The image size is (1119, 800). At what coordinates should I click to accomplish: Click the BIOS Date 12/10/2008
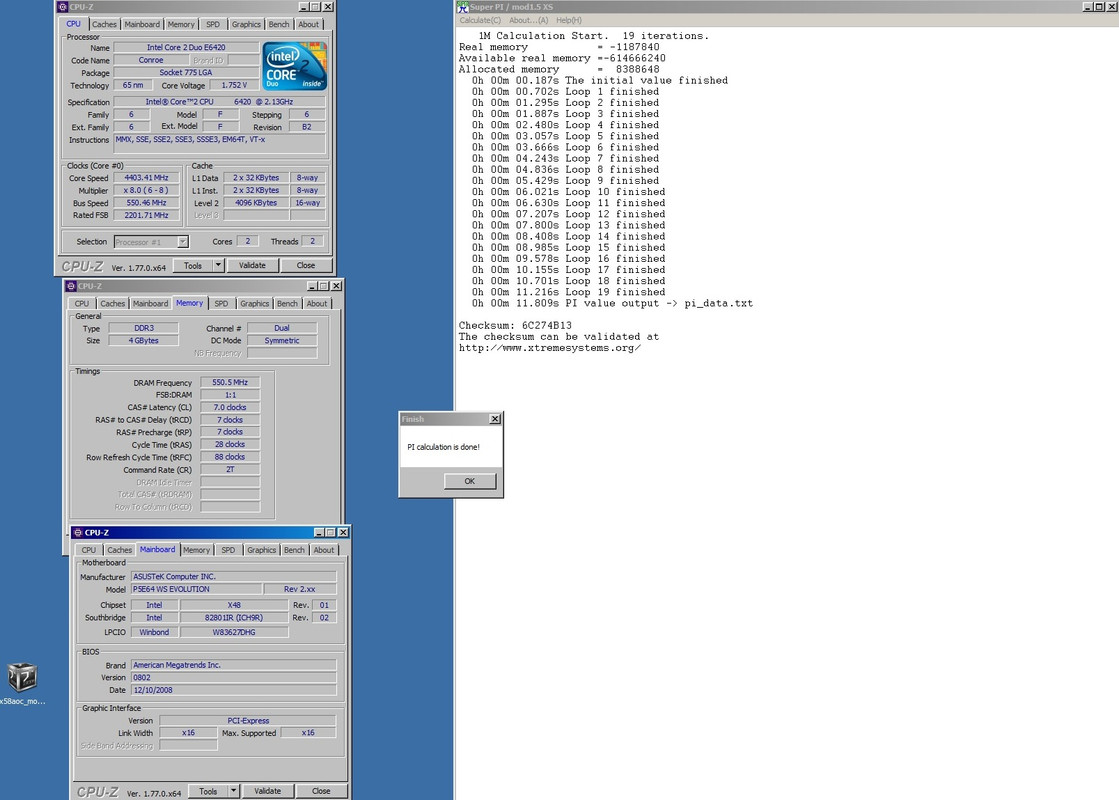(233, 690)
